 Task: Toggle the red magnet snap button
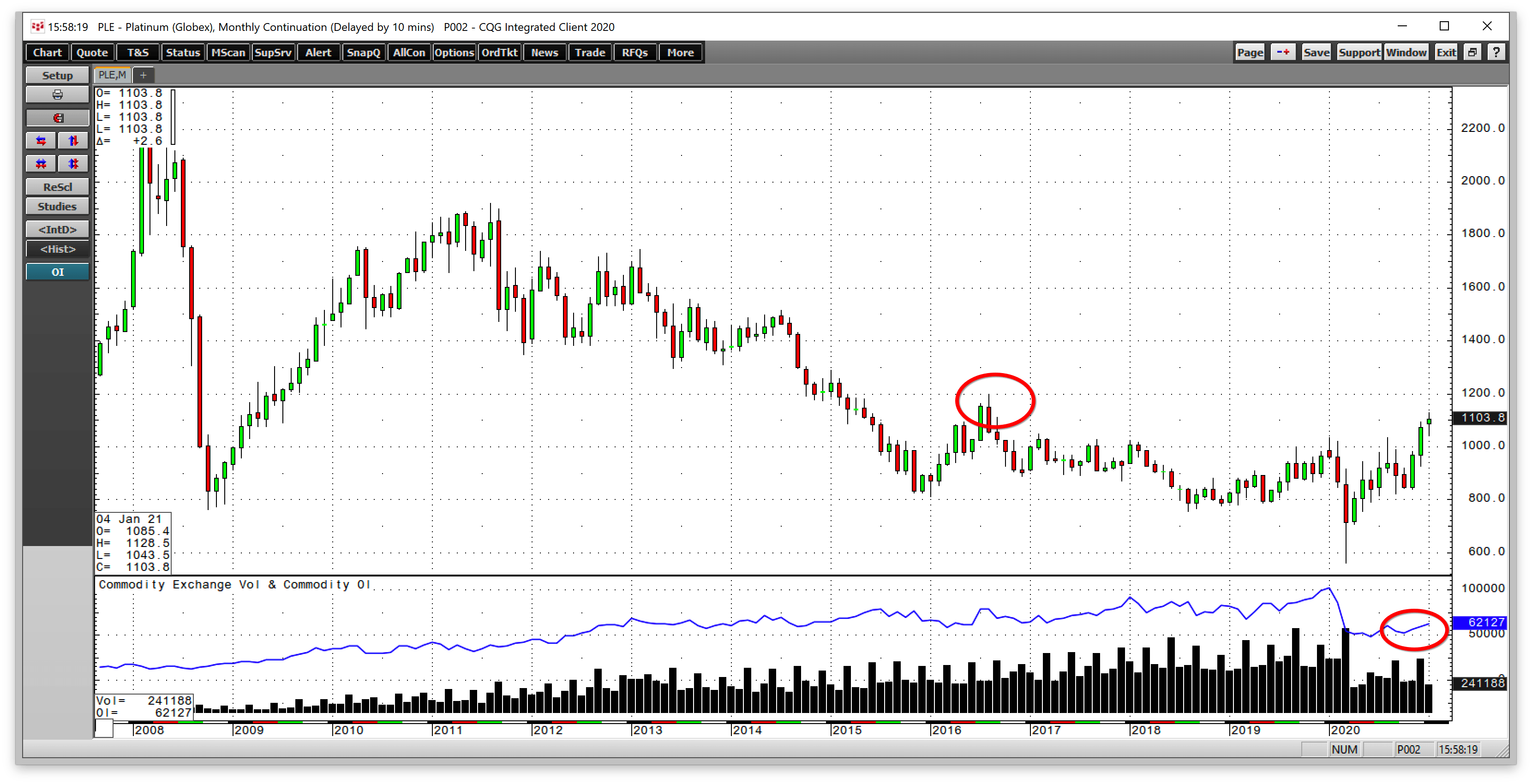57,118
